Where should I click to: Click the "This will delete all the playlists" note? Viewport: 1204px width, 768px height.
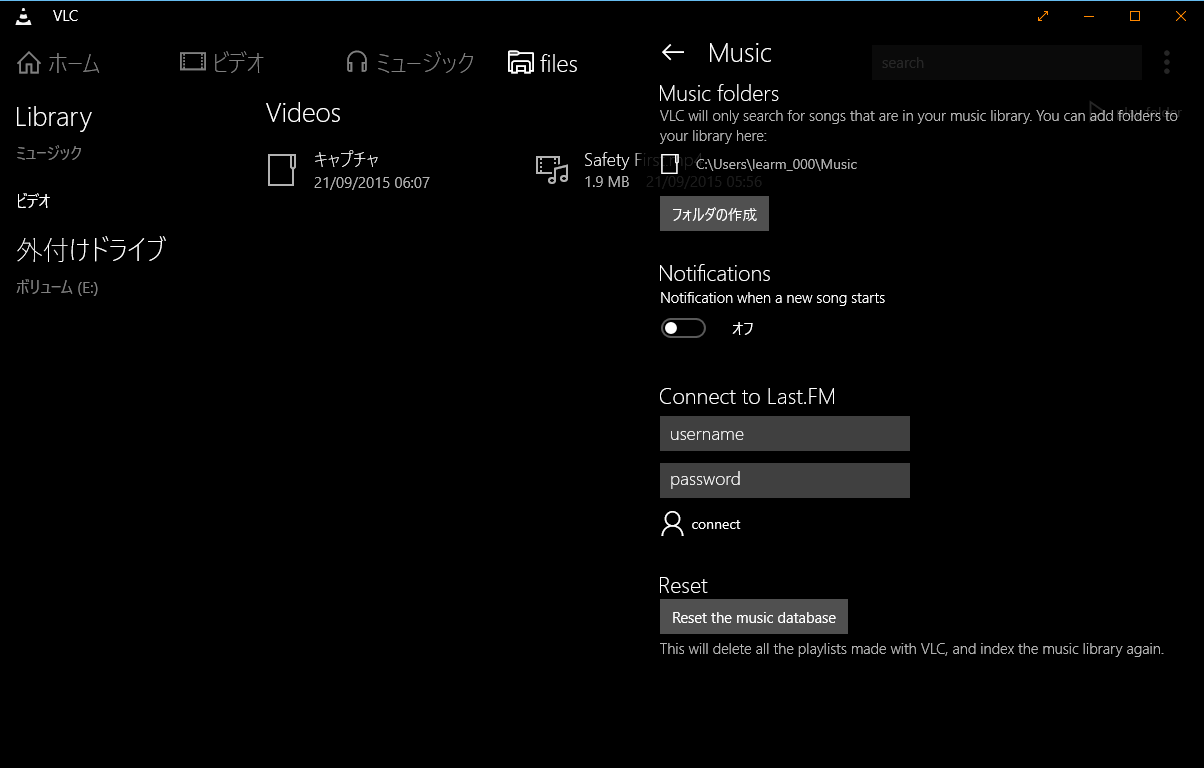(912, 649)
